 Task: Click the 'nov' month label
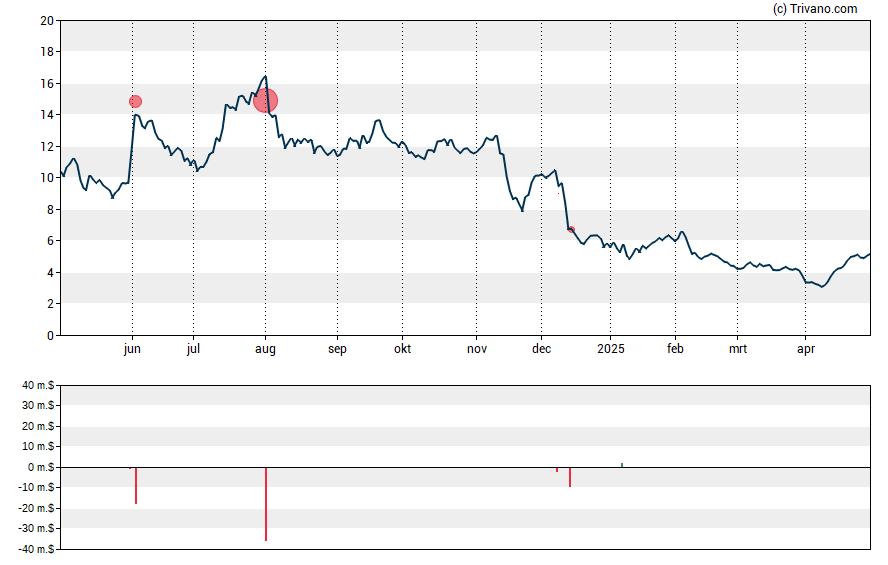tap(477, 349)
